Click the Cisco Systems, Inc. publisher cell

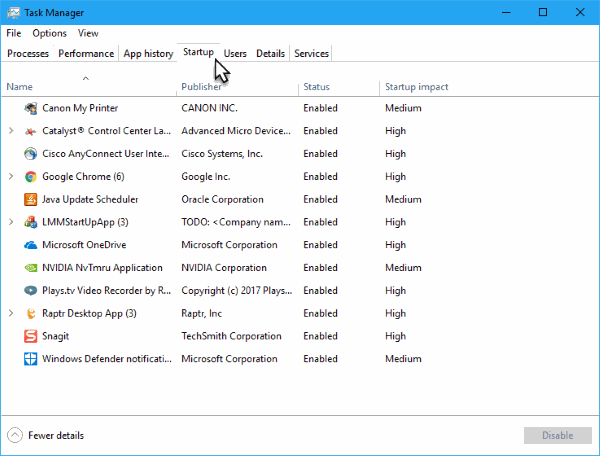click(222, 154)
